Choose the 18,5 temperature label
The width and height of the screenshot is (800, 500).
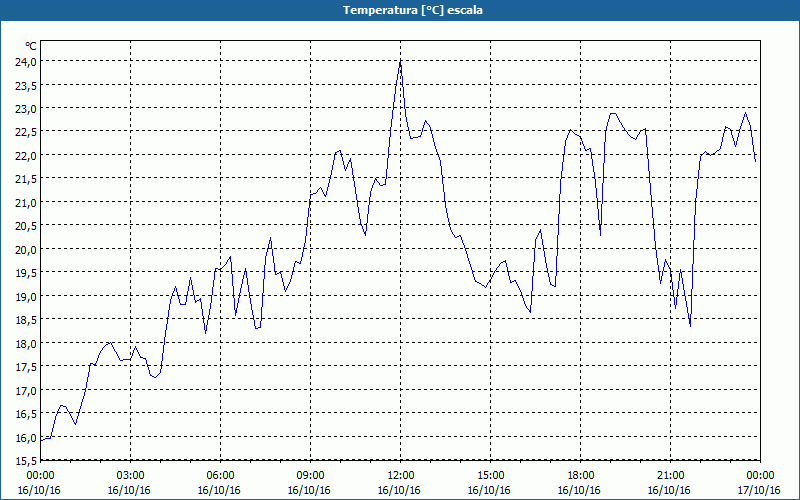point(26,320)
